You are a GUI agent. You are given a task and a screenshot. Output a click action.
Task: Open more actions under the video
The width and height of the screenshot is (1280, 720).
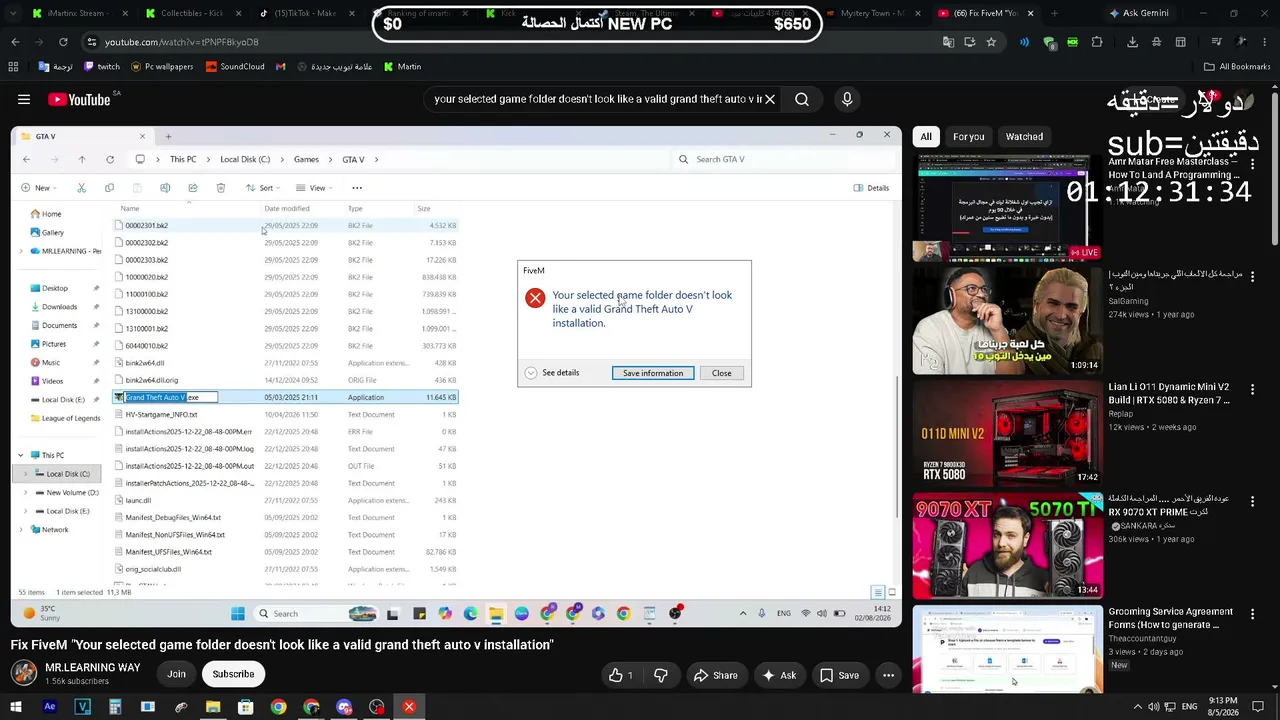[x=888, y=675]
